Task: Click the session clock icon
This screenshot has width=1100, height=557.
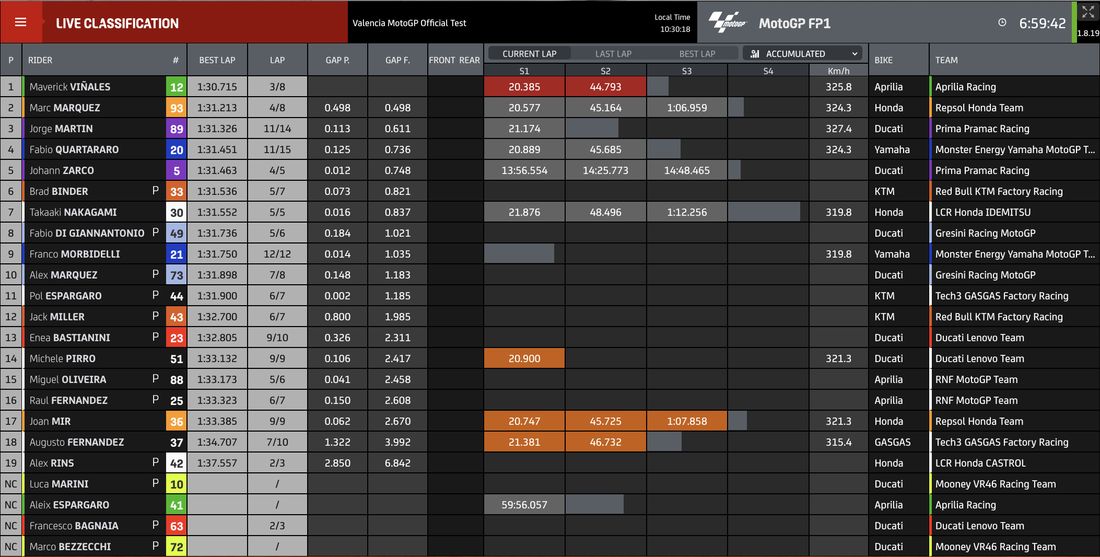Action: 1002,22
